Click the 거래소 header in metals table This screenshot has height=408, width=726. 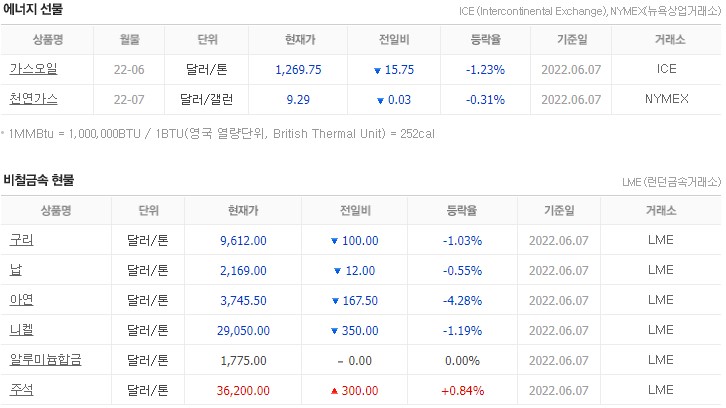[x=661, y=210]
